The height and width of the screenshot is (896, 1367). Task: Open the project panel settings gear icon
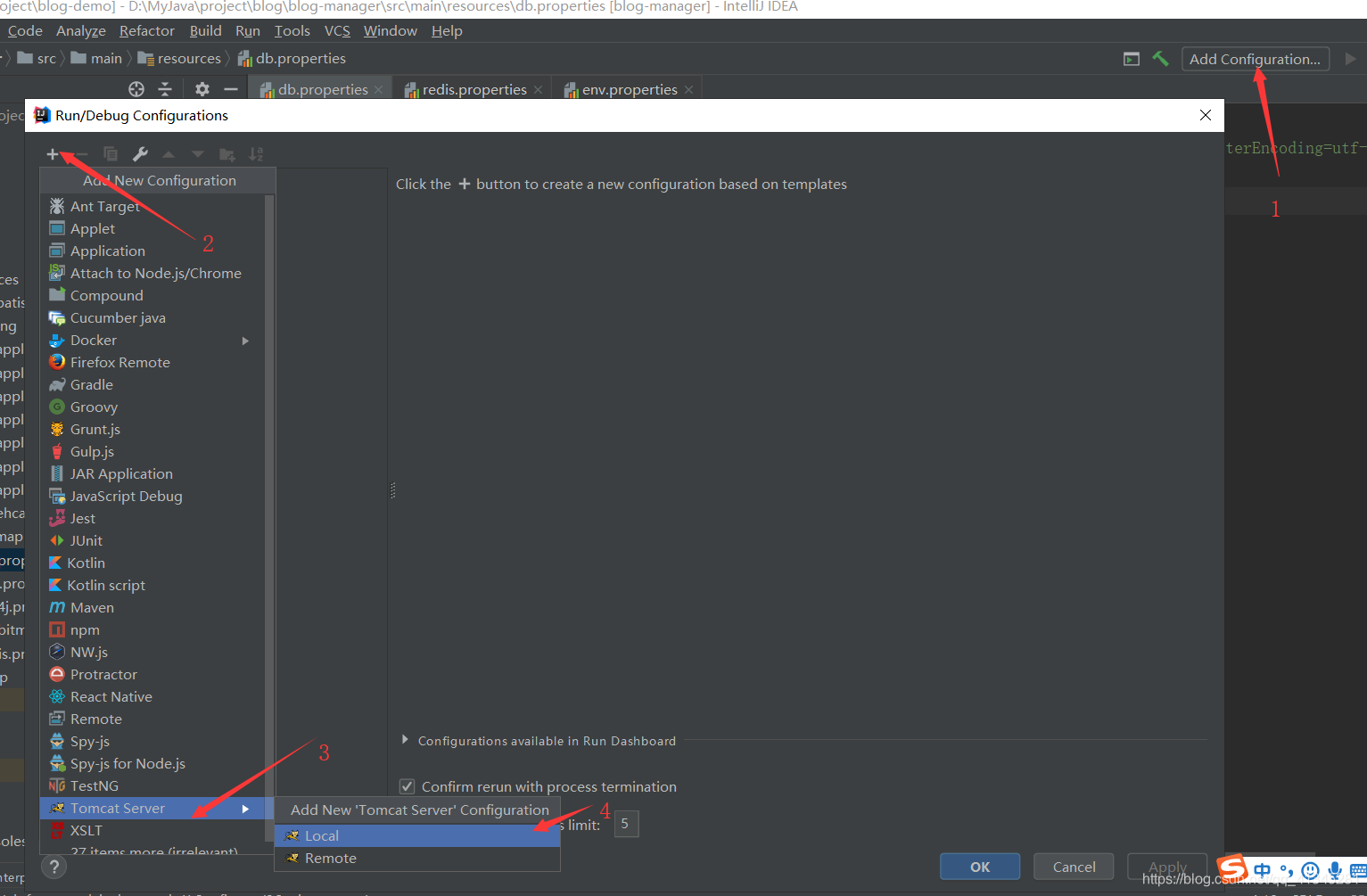(x=202, y=89)
